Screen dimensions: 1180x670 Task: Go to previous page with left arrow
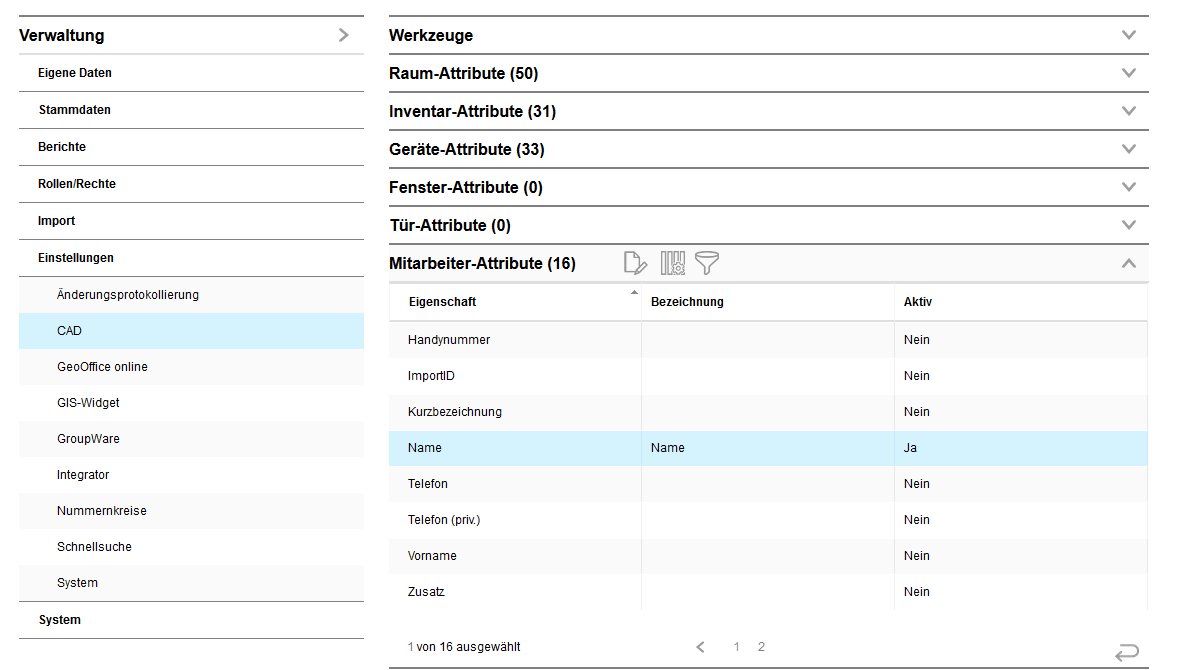click(701, 647)
